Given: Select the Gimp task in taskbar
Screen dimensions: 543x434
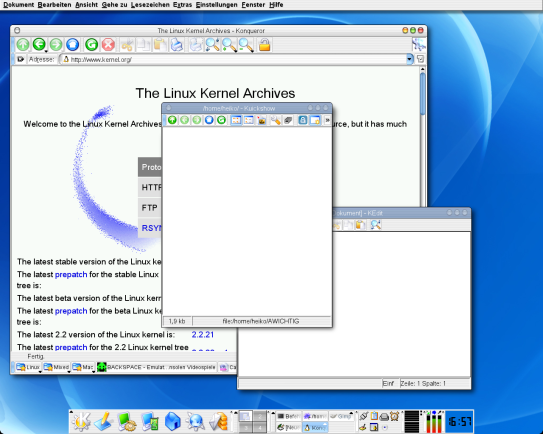Looking at the screenshot, I should 340,416.
